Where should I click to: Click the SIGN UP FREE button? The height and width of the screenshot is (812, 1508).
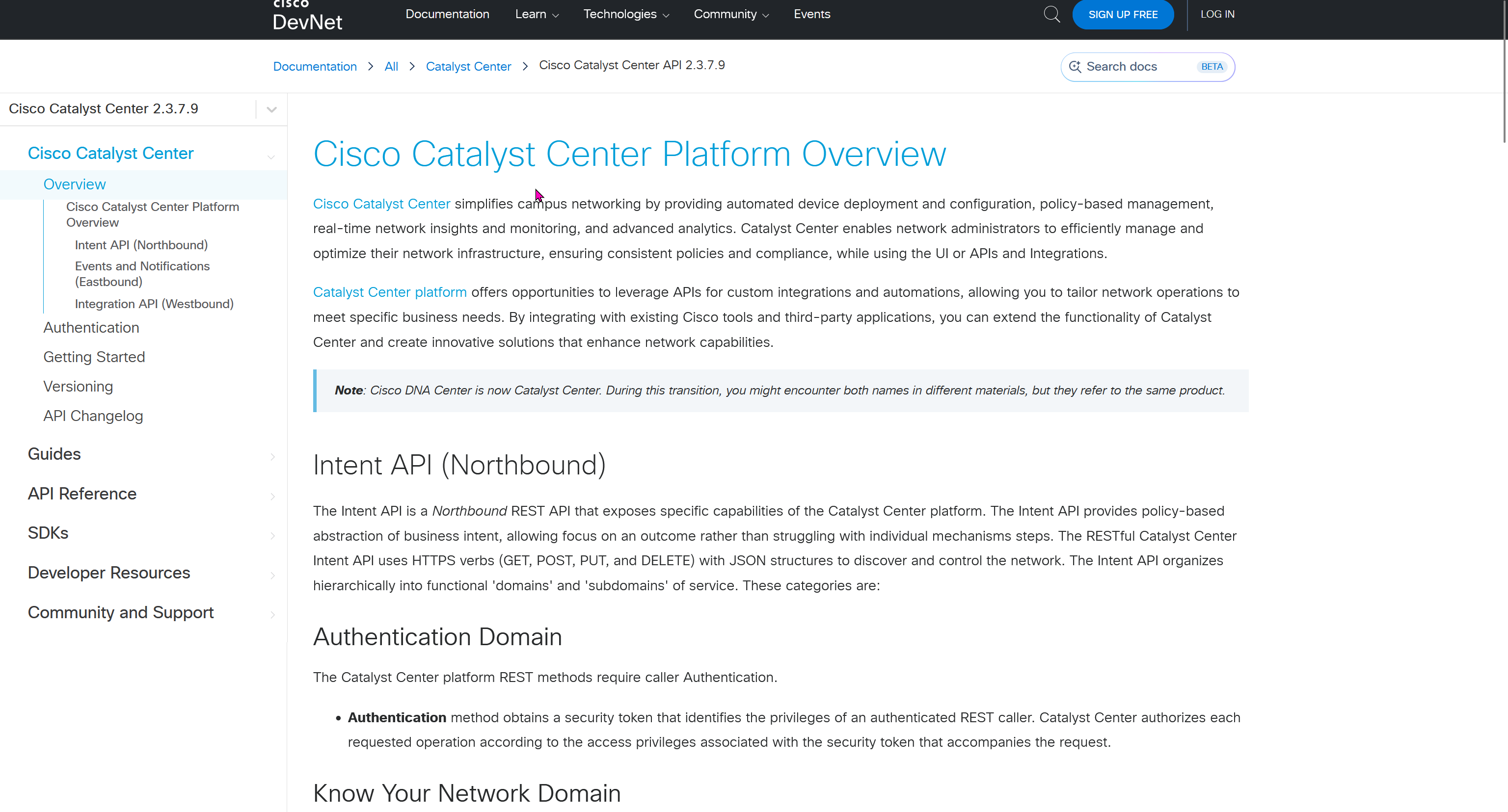tap(1122, 14)
